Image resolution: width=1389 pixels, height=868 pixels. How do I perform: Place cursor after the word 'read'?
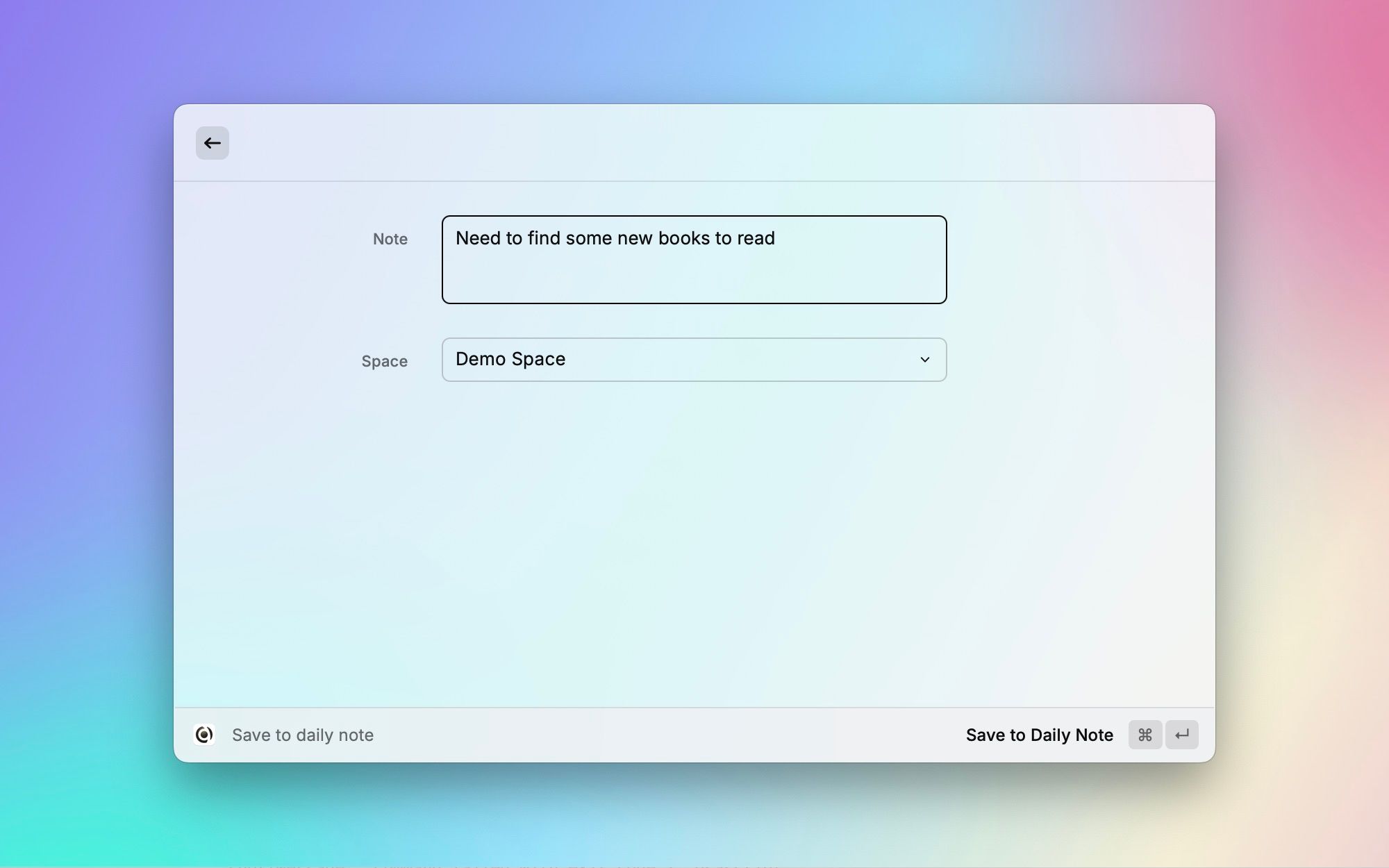776,238
